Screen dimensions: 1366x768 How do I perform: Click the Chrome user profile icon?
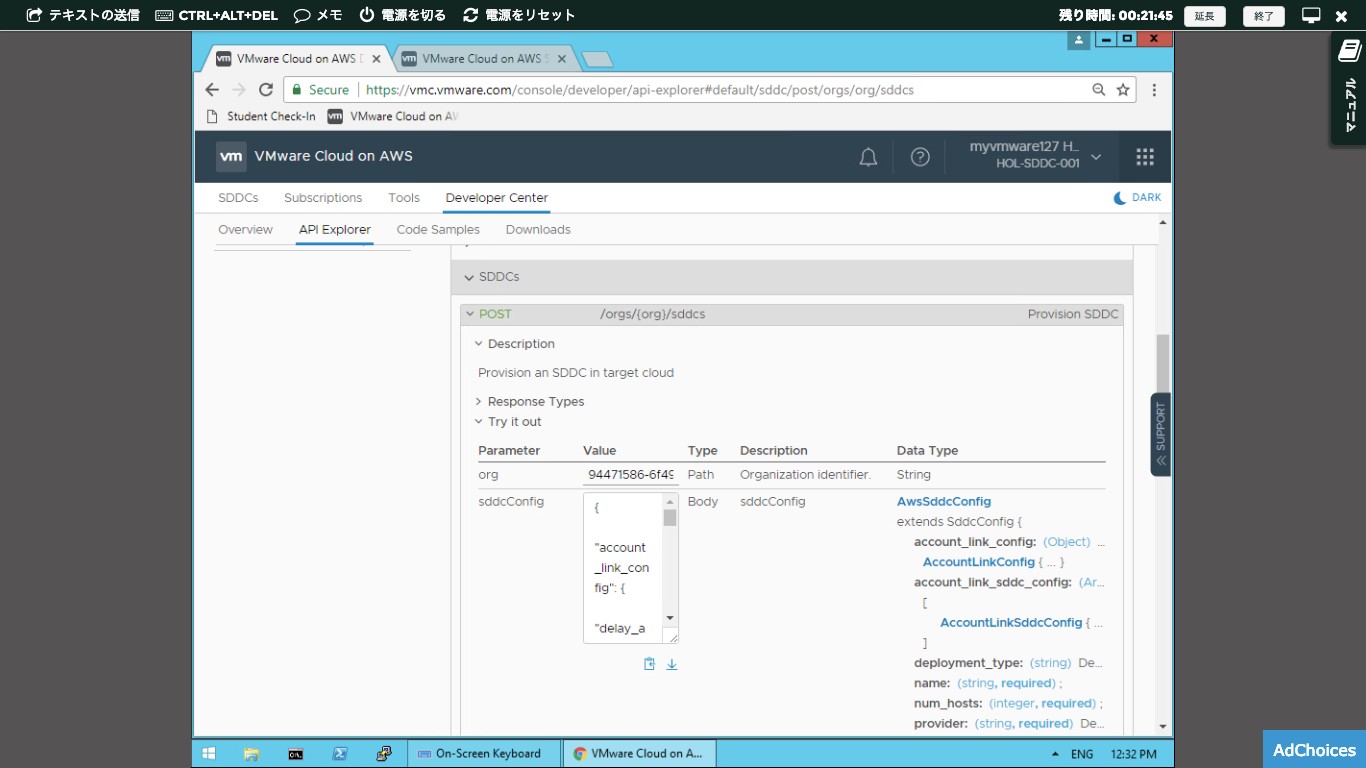tap(1078, 40)
